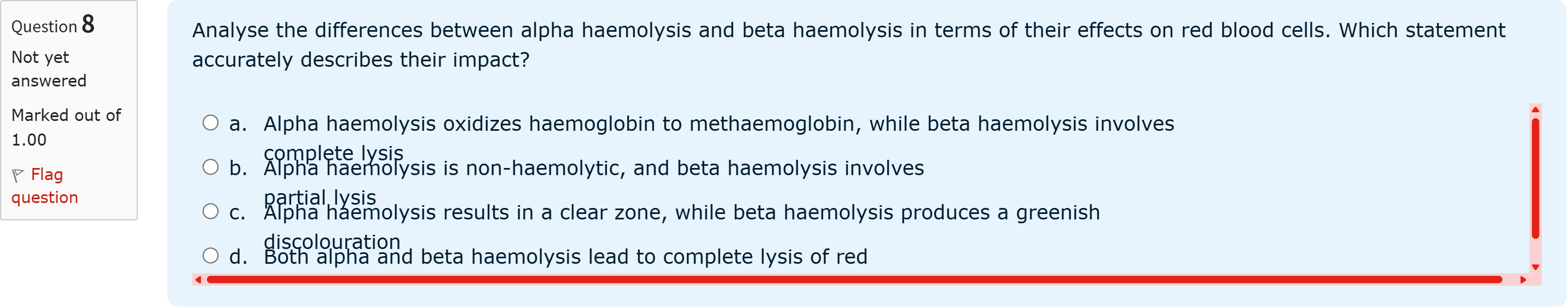Click answer text saying alpha haemolysis is non-haemolytic
The width and height of the screenshot is (1568, 307).
tap(593, 169)
